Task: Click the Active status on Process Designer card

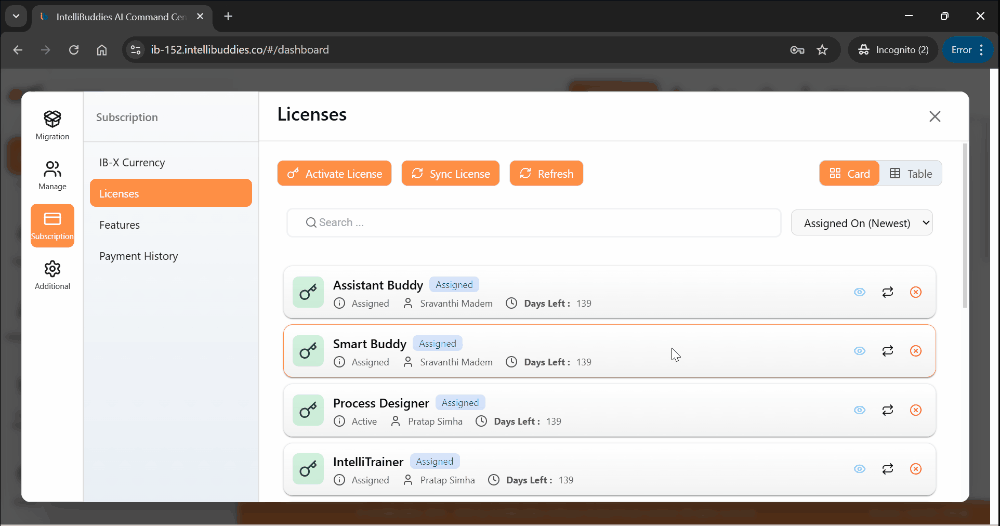Action: click(364, 421)
